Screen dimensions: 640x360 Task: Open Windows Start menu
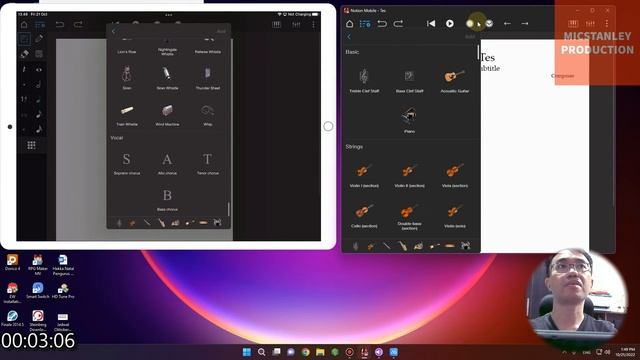[x=247, y=352]
